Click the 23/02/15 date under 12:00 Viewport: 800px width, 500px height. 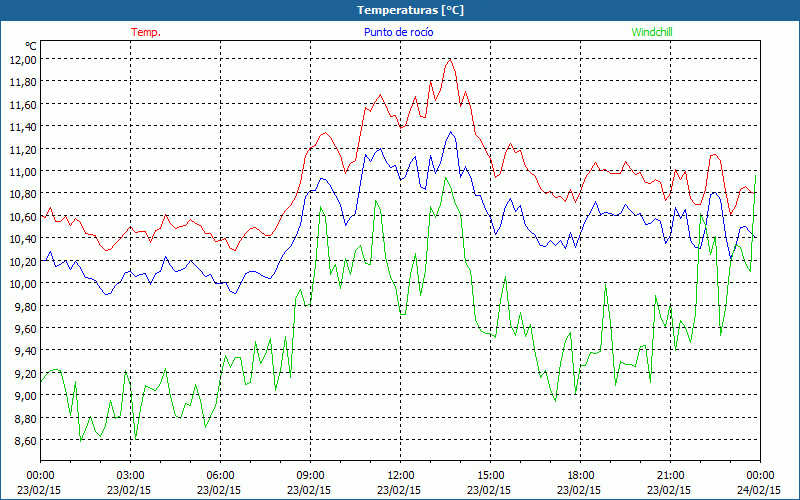[x=399, y=490]
